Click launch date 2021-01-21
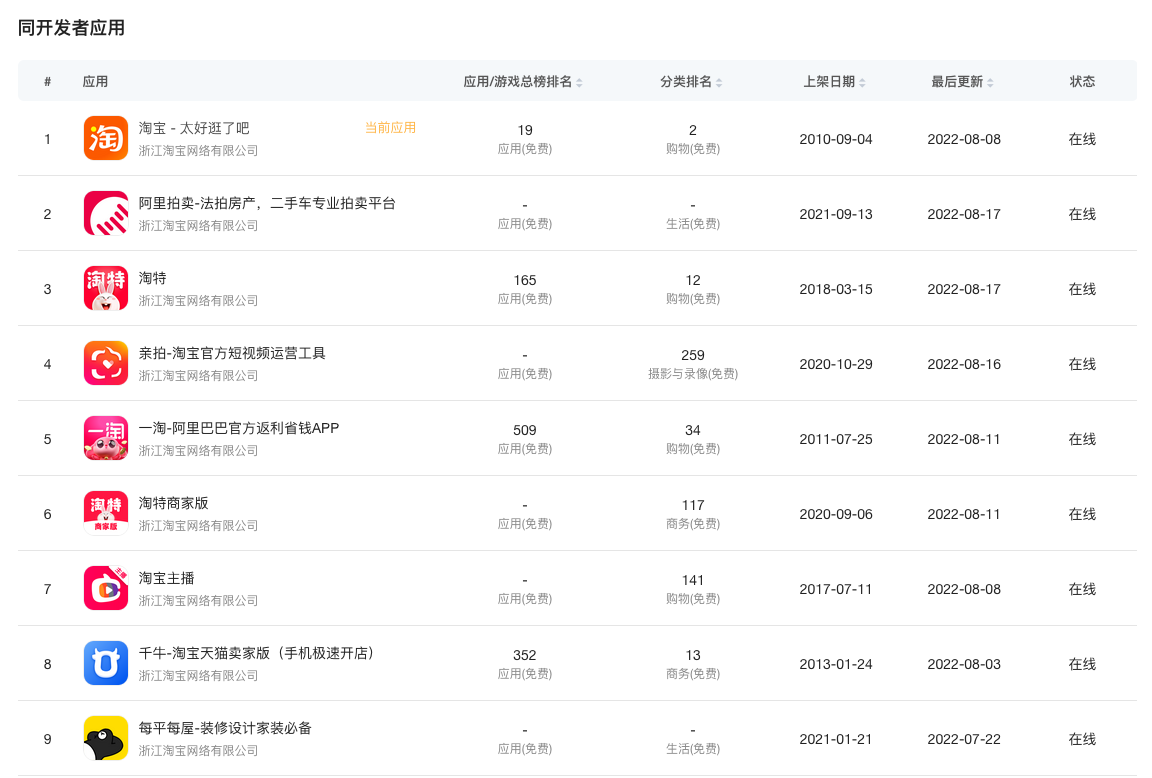Image resolution: width=1152 pixels, height=778 pixels. (836, 738)
